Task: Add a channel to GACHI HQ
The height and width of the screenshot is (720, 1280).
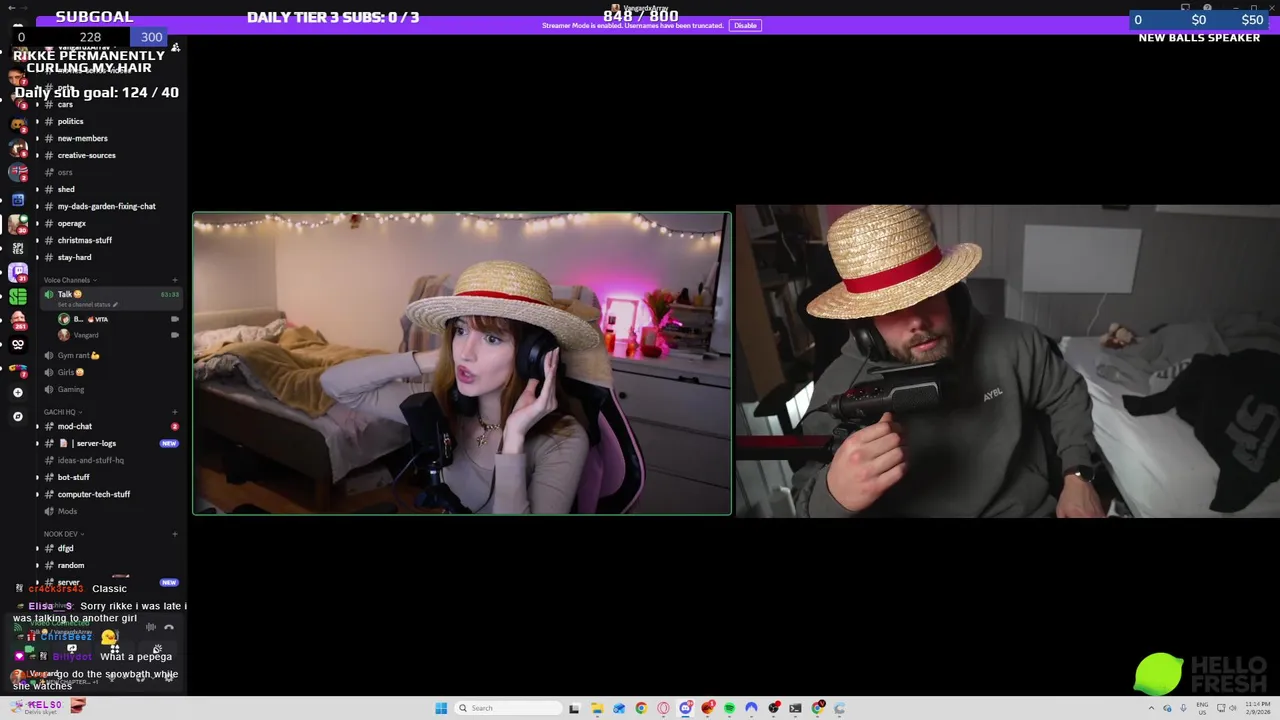Action: pos(175,412)
